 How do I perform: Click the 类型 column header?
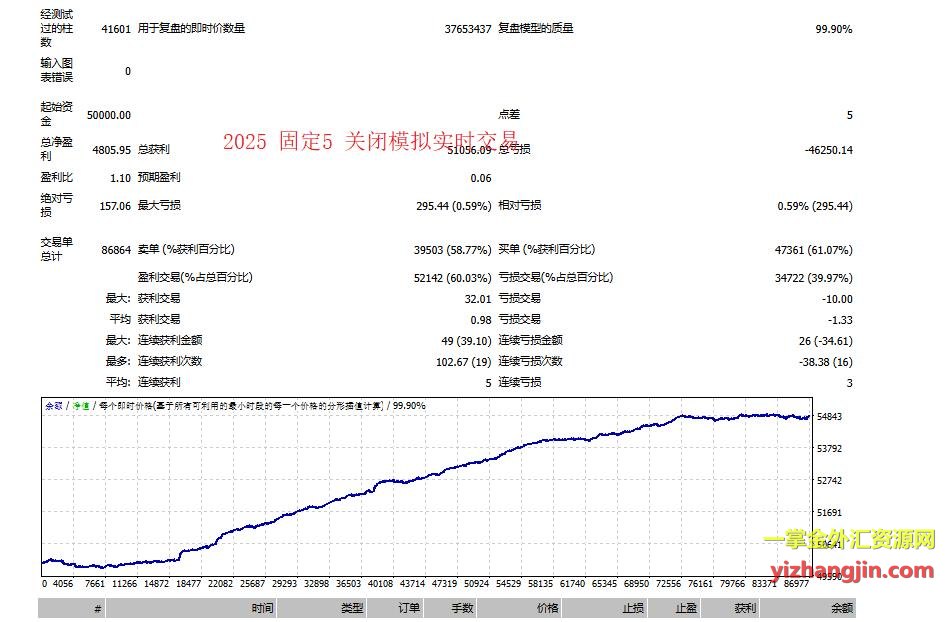351,608
